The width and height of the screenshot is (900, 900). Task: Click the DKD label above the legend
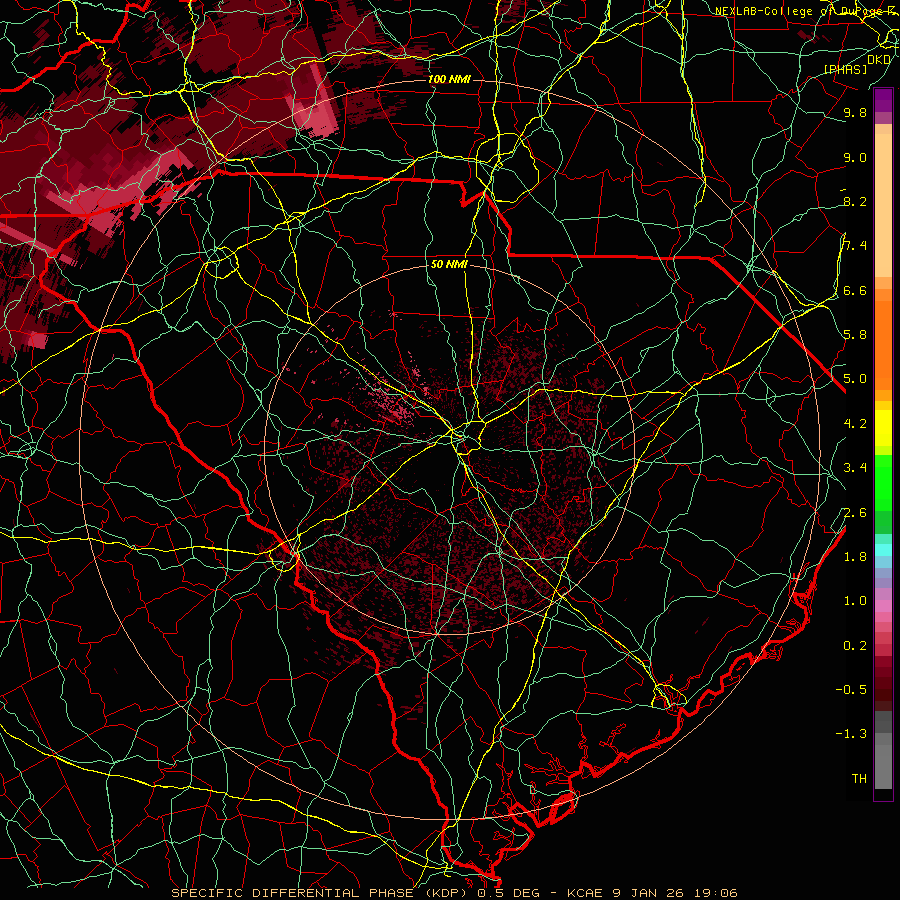pyautogui.click(x=879, y=59)
